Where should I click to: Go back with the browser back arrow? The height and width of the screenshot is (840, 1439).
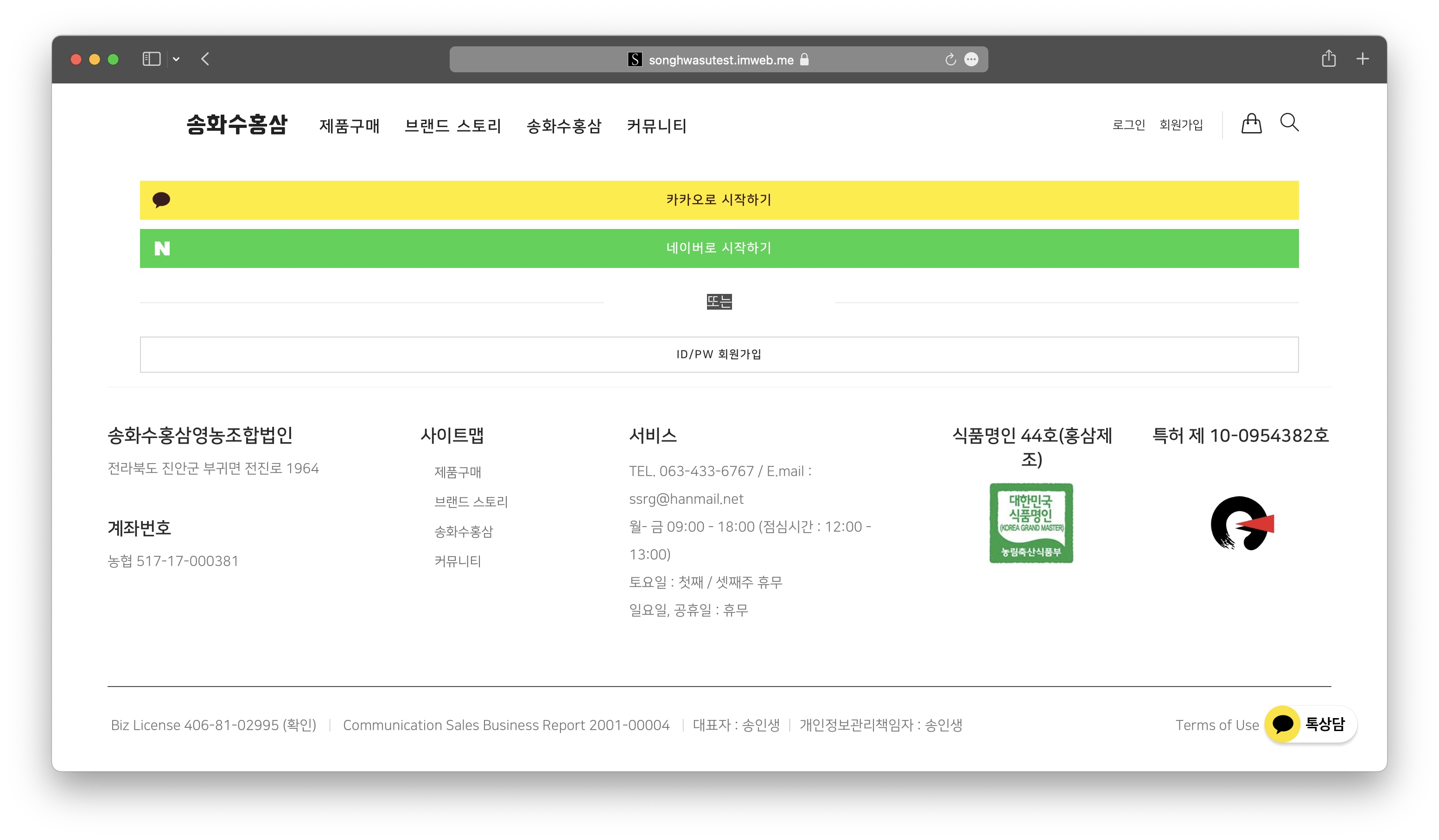205,59
